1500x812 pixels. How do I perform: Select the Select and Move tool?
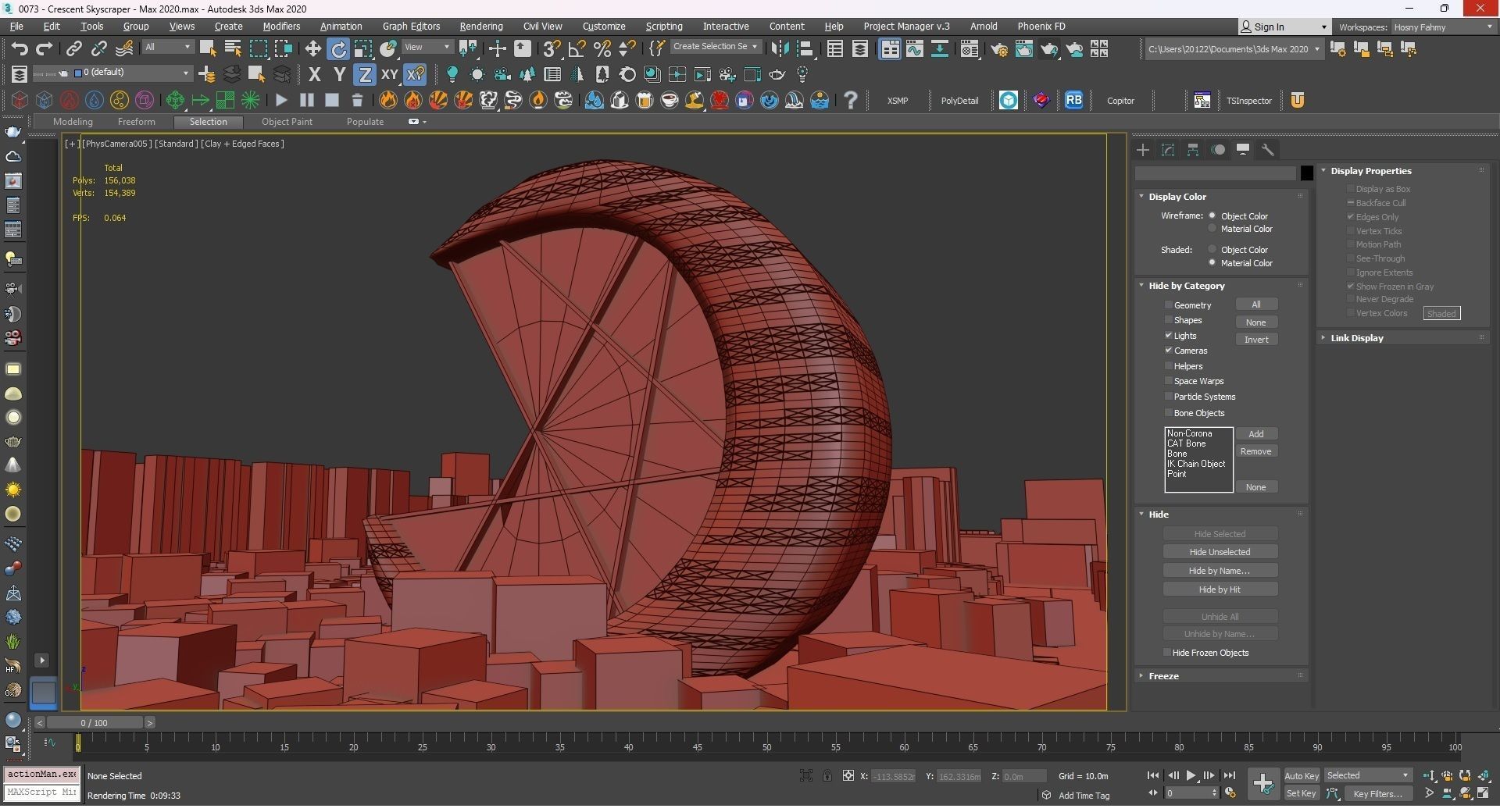(312, 49)
